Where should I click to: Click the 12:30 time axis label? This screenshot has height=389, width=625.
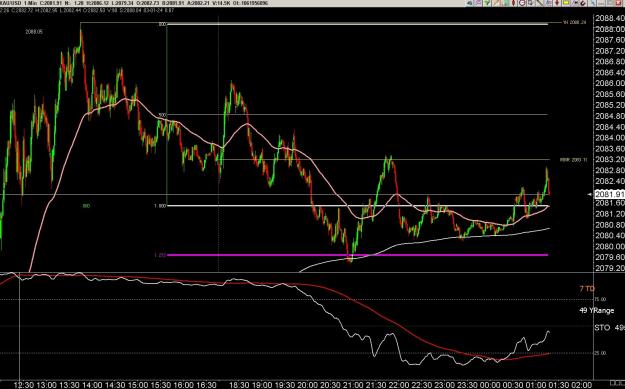[x=24, y=385]
